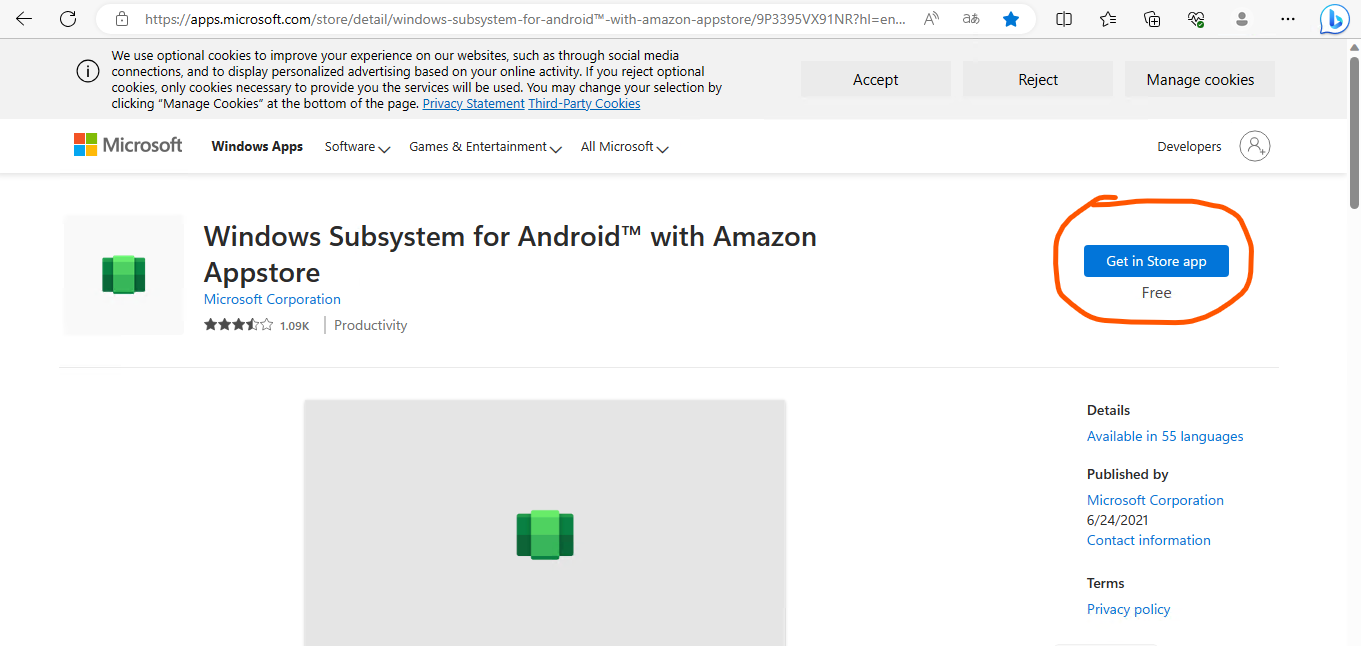Click the small app icon beside the title
Image resolution: width=1361 pixels, height=646 pixels.
coord(124,275)
